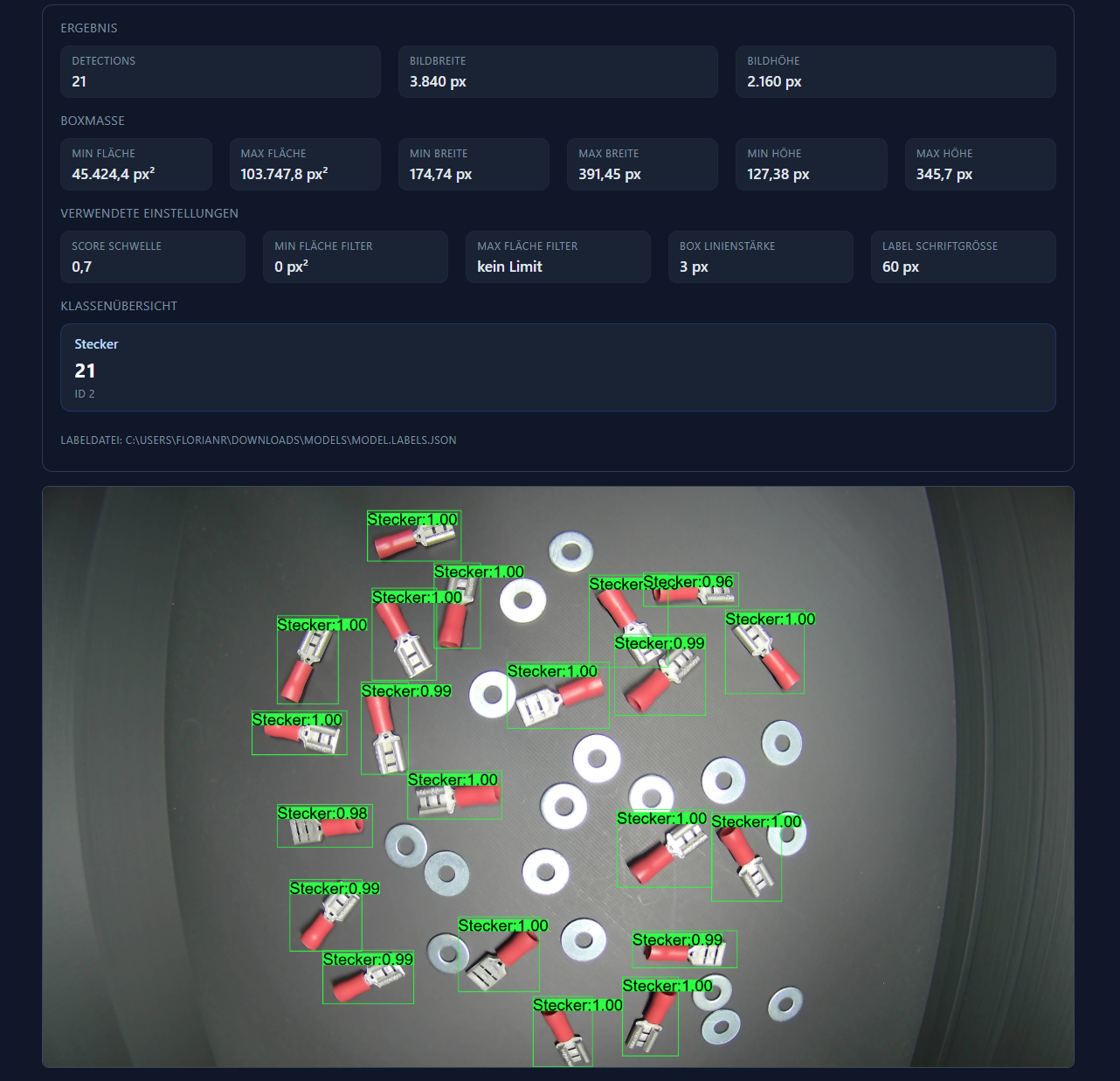Select the Stecker:0.98 detection label
Screen dimensions: 1120x1081
pos(323,814)
